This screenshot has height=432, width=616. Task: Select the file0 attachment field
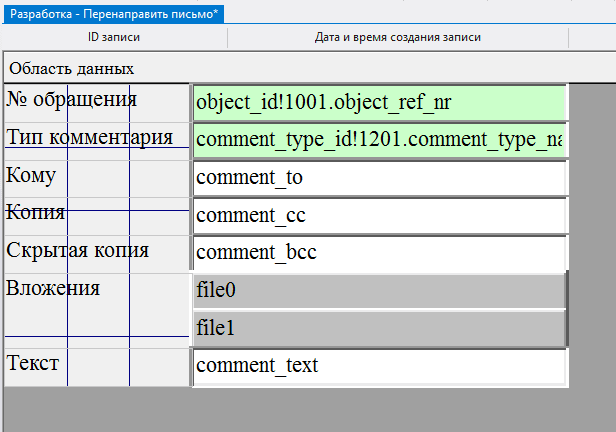point(379,291)
